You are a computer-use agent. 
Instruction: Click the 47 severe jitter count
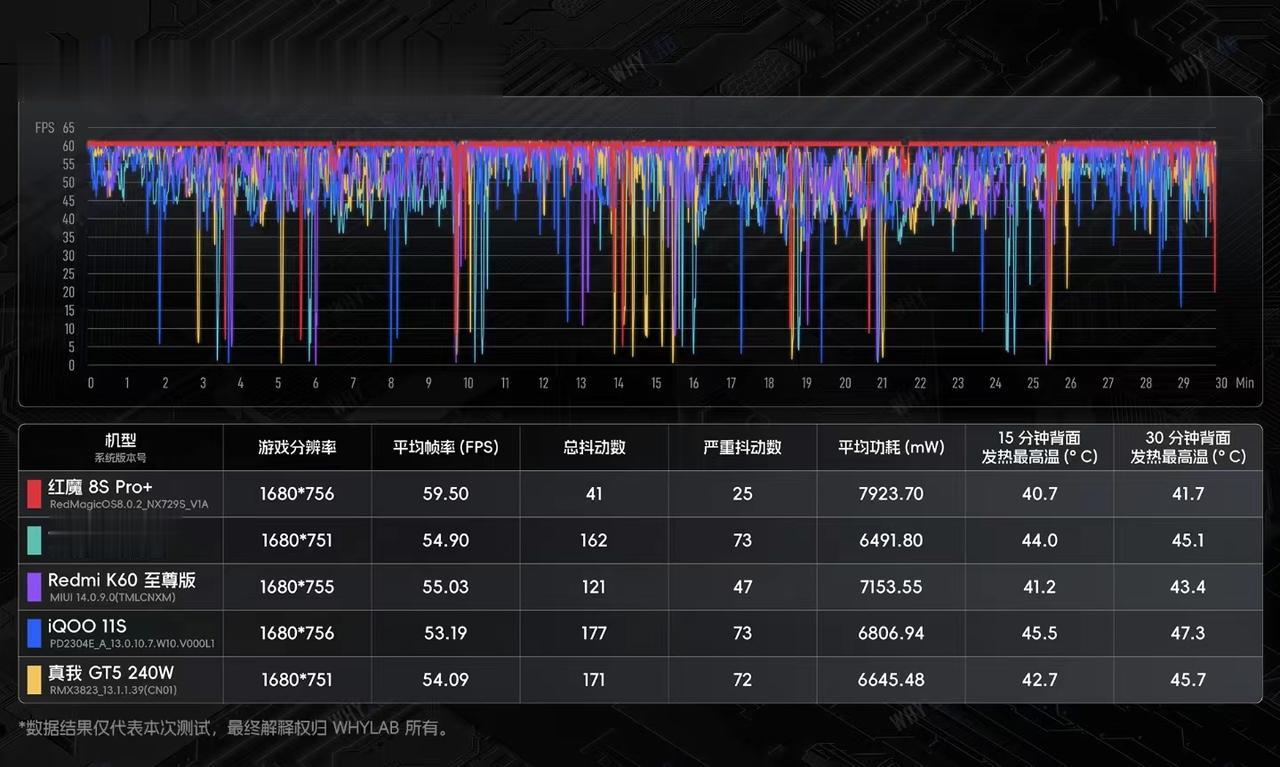[x=742, y=587]
